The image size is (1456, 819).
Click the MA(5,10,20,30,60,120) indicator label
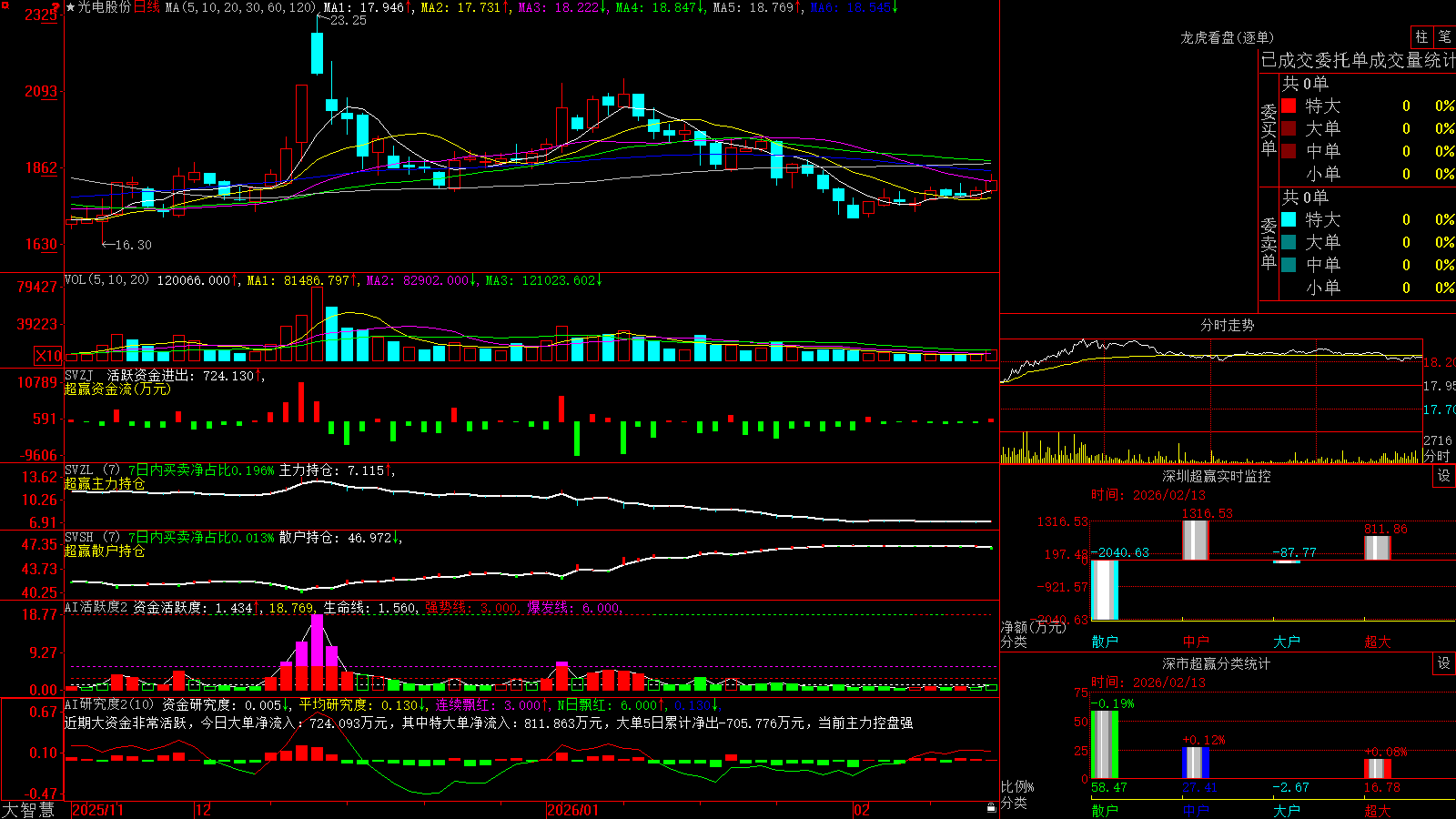pyautogui.click(x=241, y=7)
